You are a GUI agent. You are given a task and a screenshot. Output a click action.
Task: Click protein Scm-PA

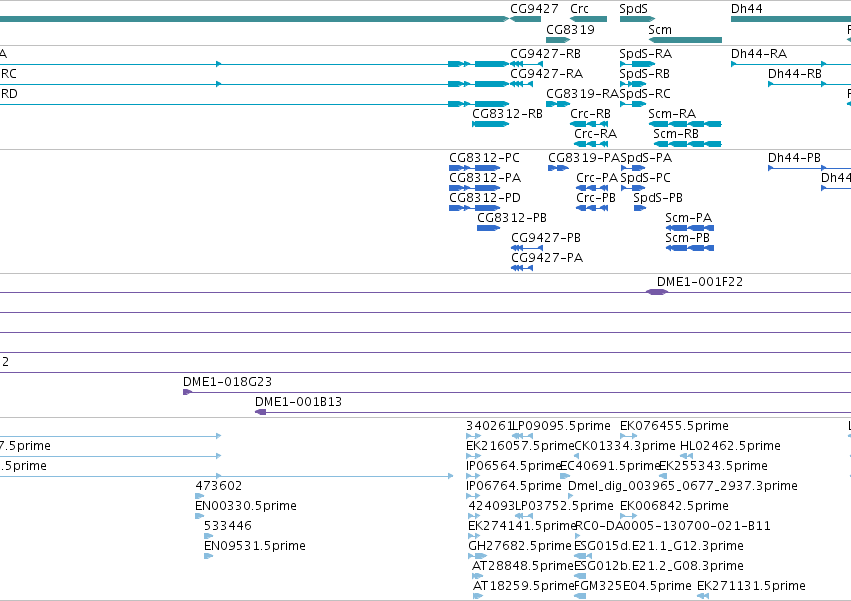688,218
